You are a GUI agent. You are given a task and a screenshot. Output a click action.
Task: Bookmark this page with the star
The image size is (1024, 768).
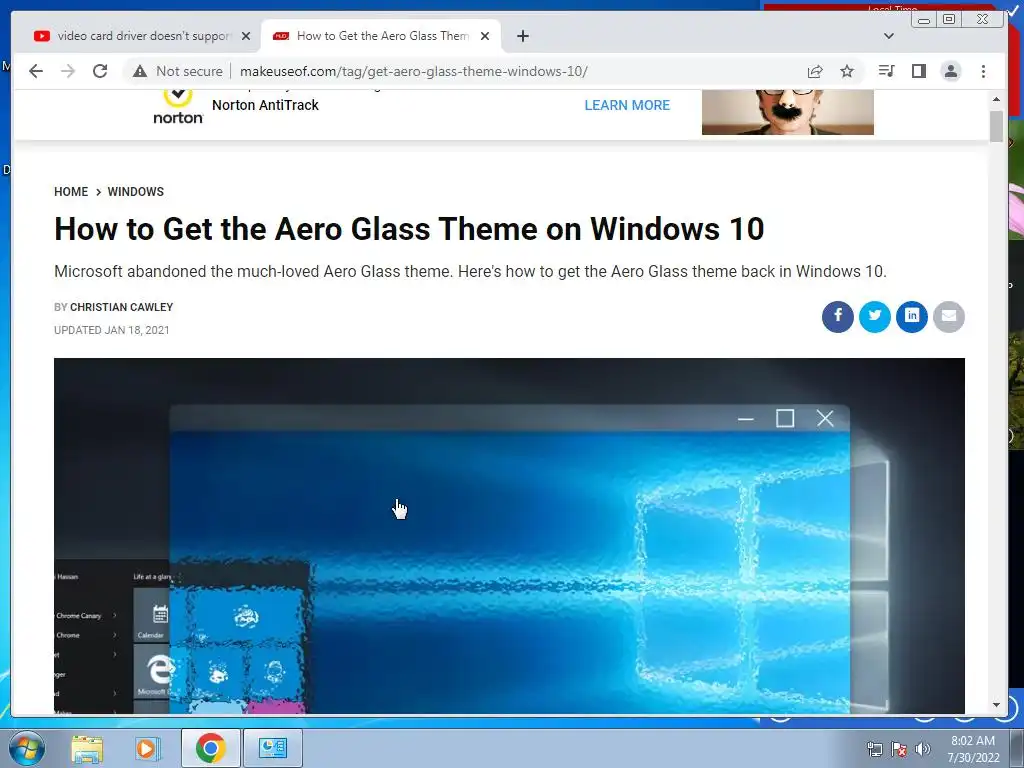(x=847, y=71)
